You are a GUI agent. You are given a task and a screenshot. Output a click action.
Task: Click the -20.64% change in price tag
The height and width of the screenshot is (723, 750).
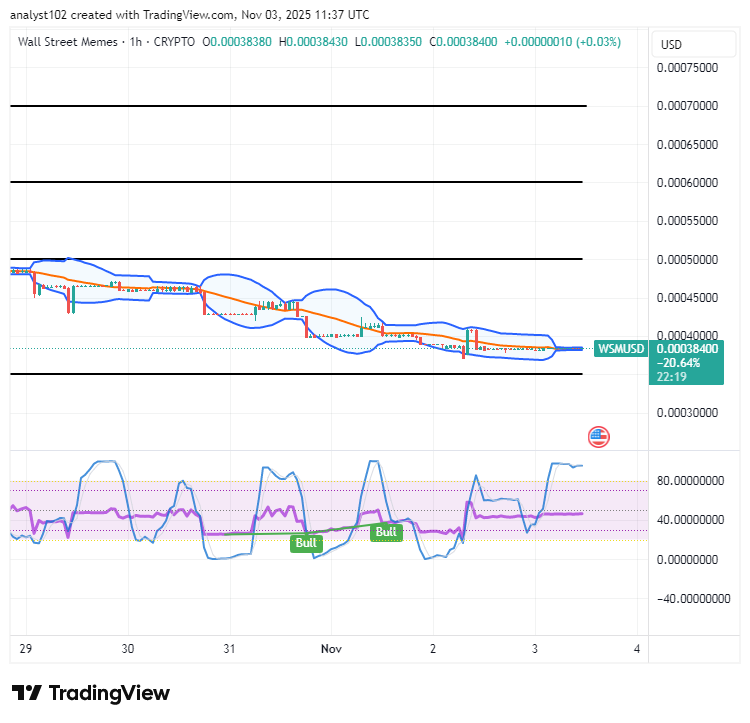[678, 363]
